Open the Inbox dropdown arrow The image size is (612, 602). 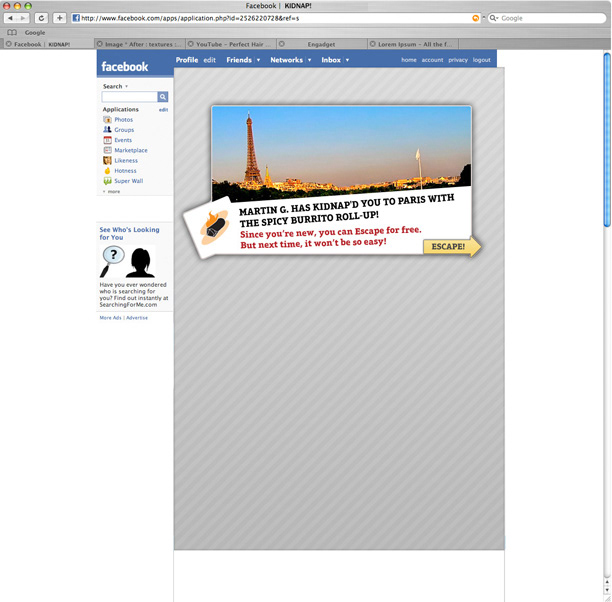click(x=347, y=60)
